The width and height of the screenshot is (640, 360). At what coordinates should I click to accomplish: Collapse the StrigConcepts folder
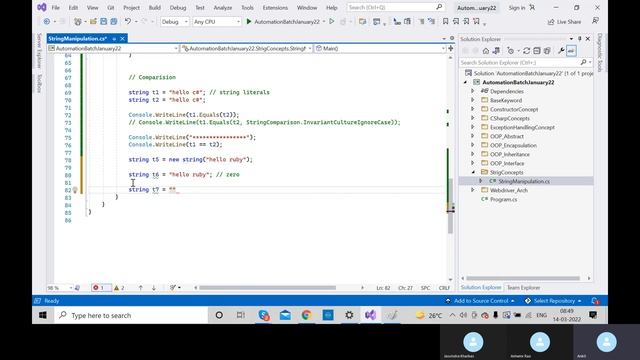[x=473, y=172]
